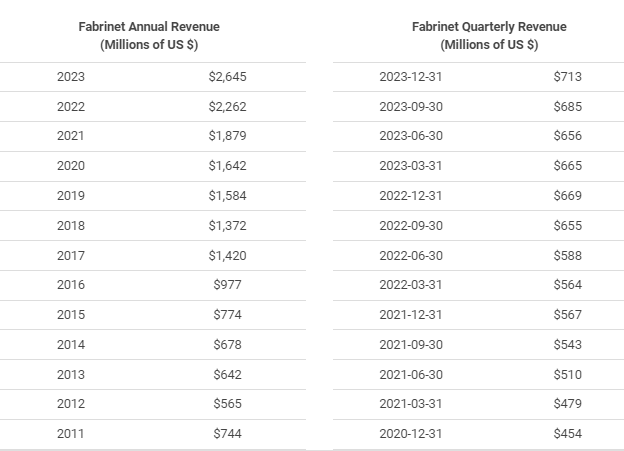The height and width of the screenshot is (451, 624).
Task: Click the $454 quarterly revenue value
Action: 568,433
